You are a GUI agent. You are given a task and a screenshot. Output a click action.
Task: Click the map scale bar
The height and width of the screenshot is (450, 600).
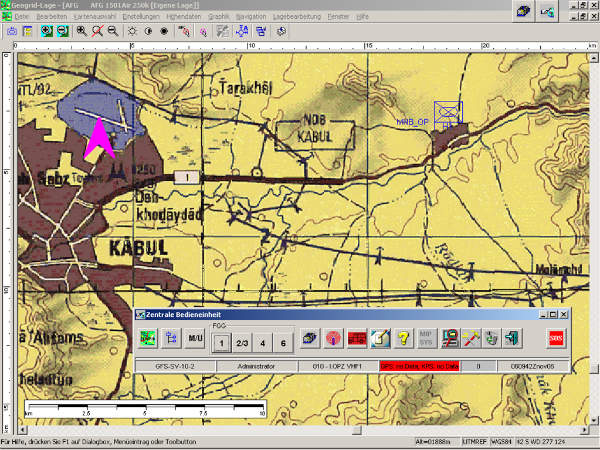tap(145, 408)
